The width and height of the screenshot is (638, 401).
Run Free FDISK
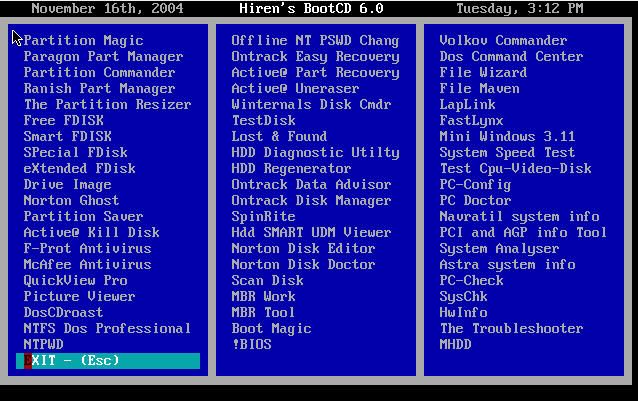[63, 120]
